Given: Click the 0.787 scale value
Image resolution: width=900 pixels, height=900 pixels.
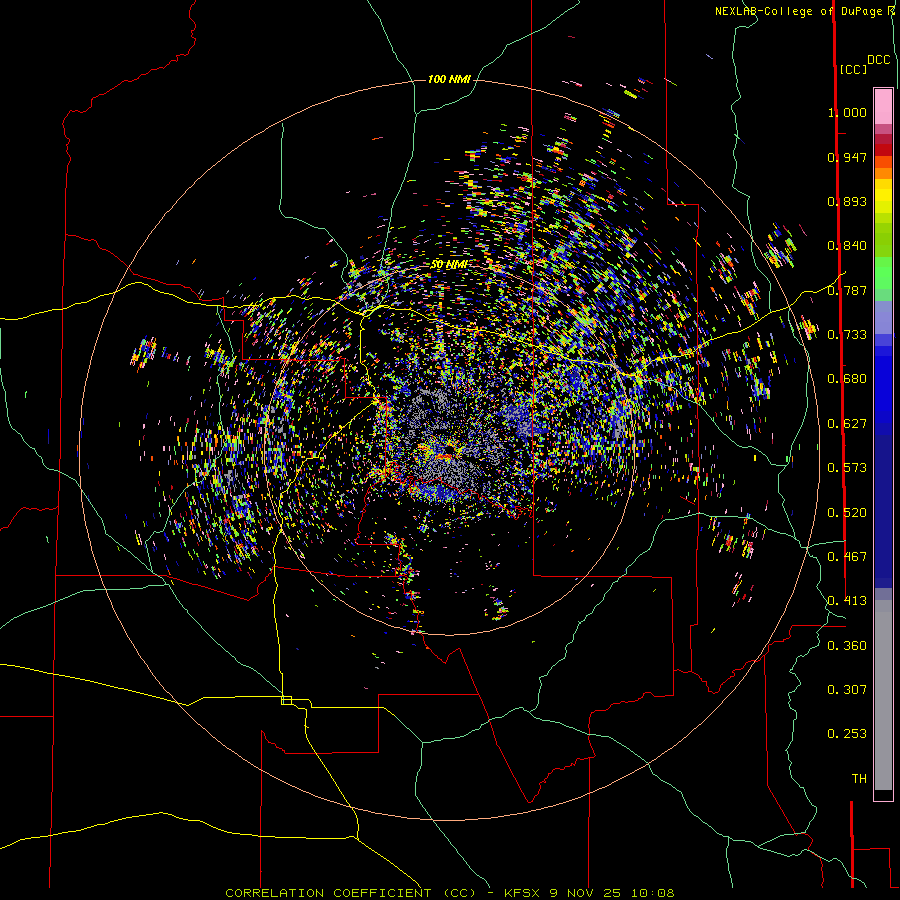Looking at the screenshot, I should 847,290.
